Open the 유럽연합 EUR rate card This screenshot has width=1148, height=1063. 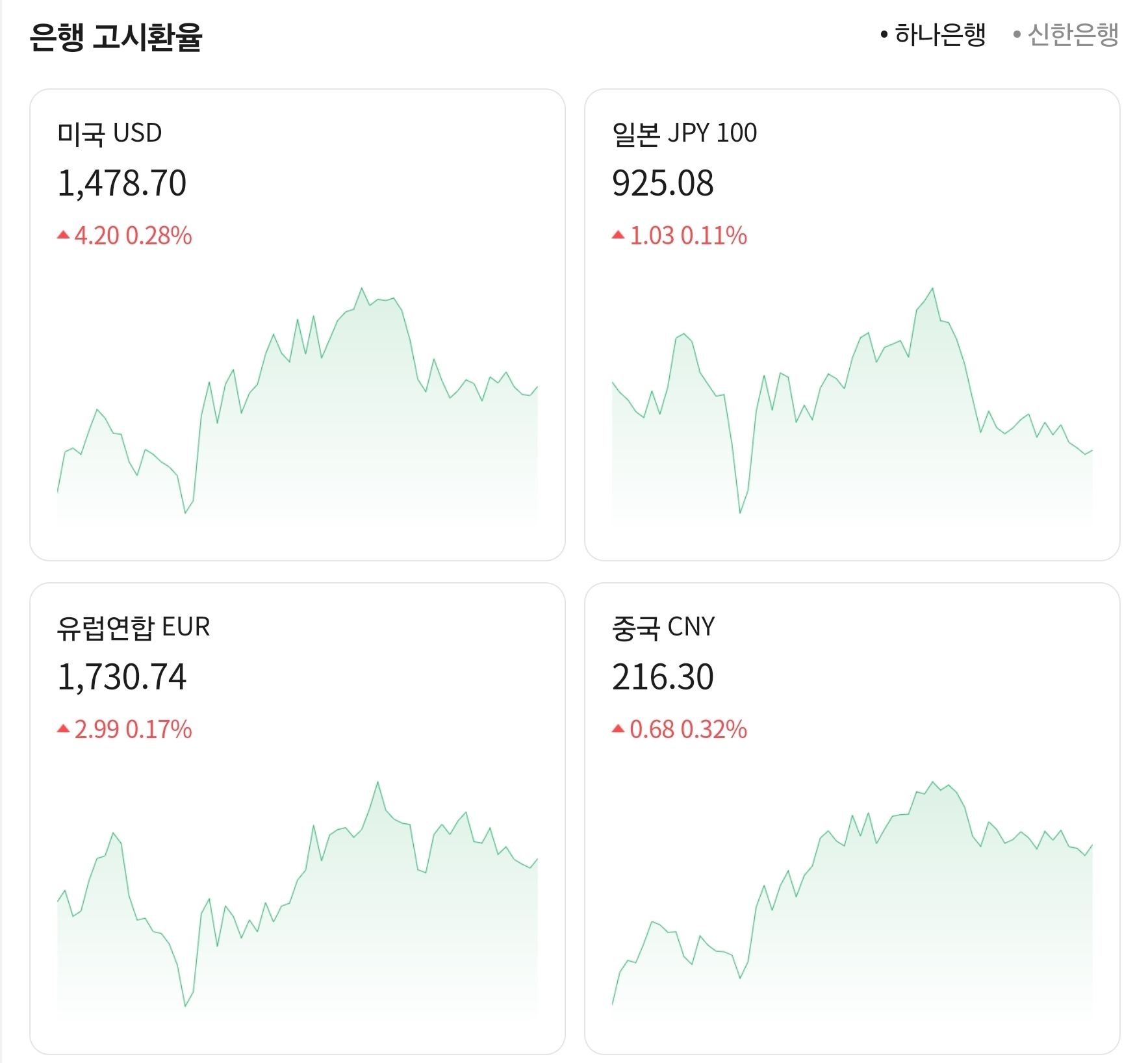298,819
